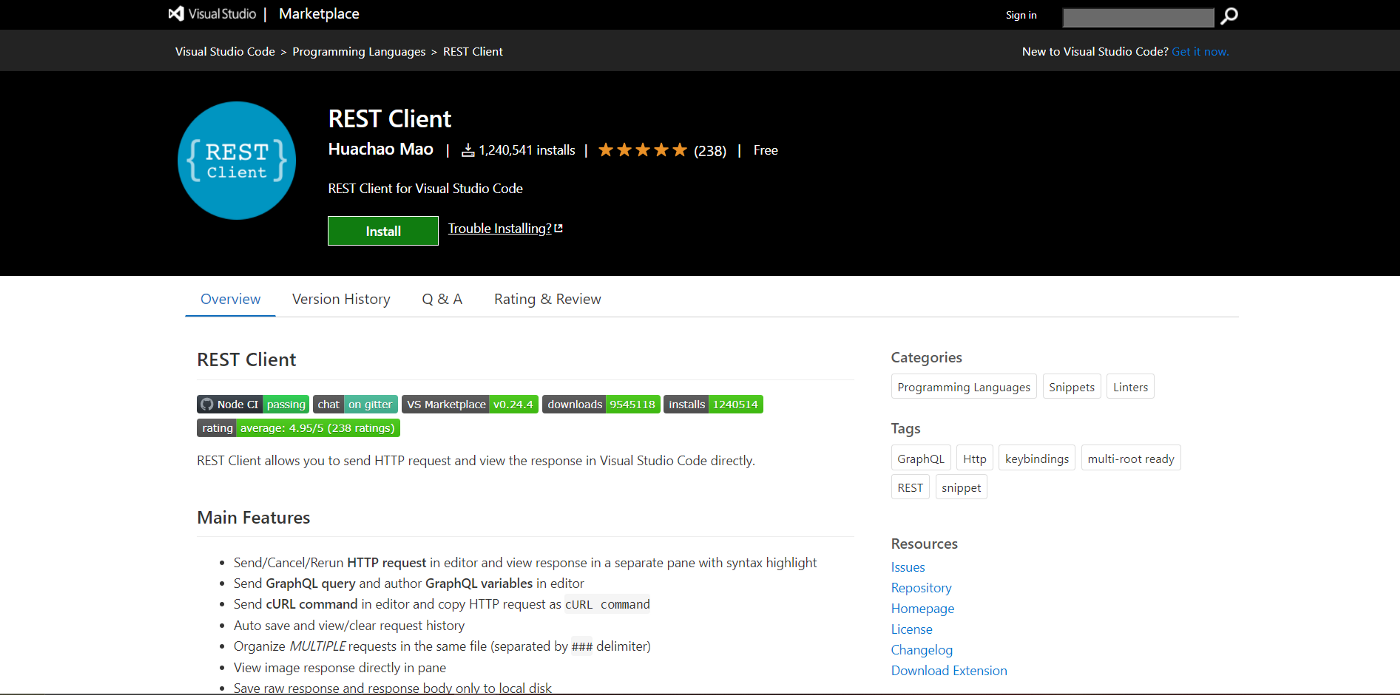
Task: Click the five-star rating icons
Action: (643, 150)
